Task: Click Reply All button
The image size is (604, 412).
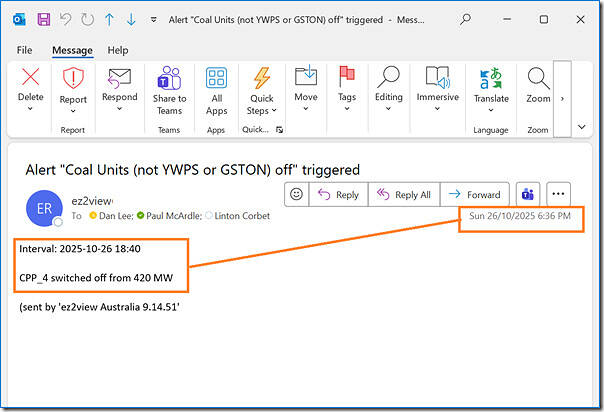Action: [x=403, y=195]
